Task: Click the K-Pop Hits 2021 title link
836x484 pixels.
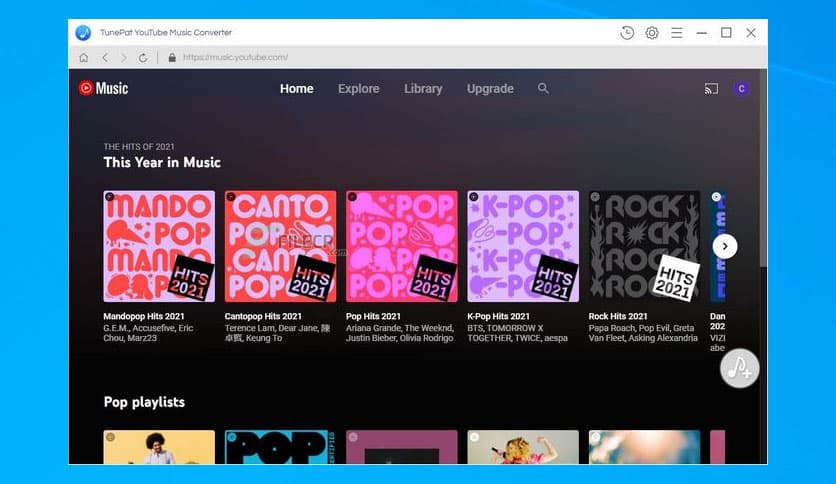Action: pos(499,316)
